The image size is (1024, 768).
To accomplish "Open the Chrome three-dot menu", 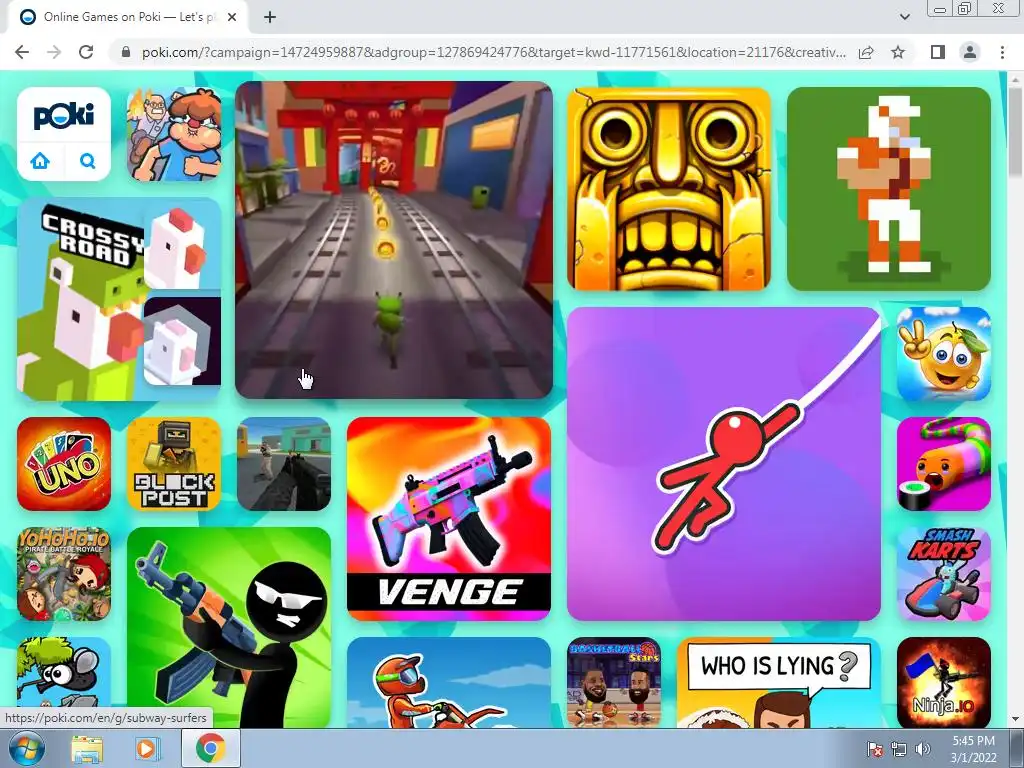I will tap(1002, 52).
